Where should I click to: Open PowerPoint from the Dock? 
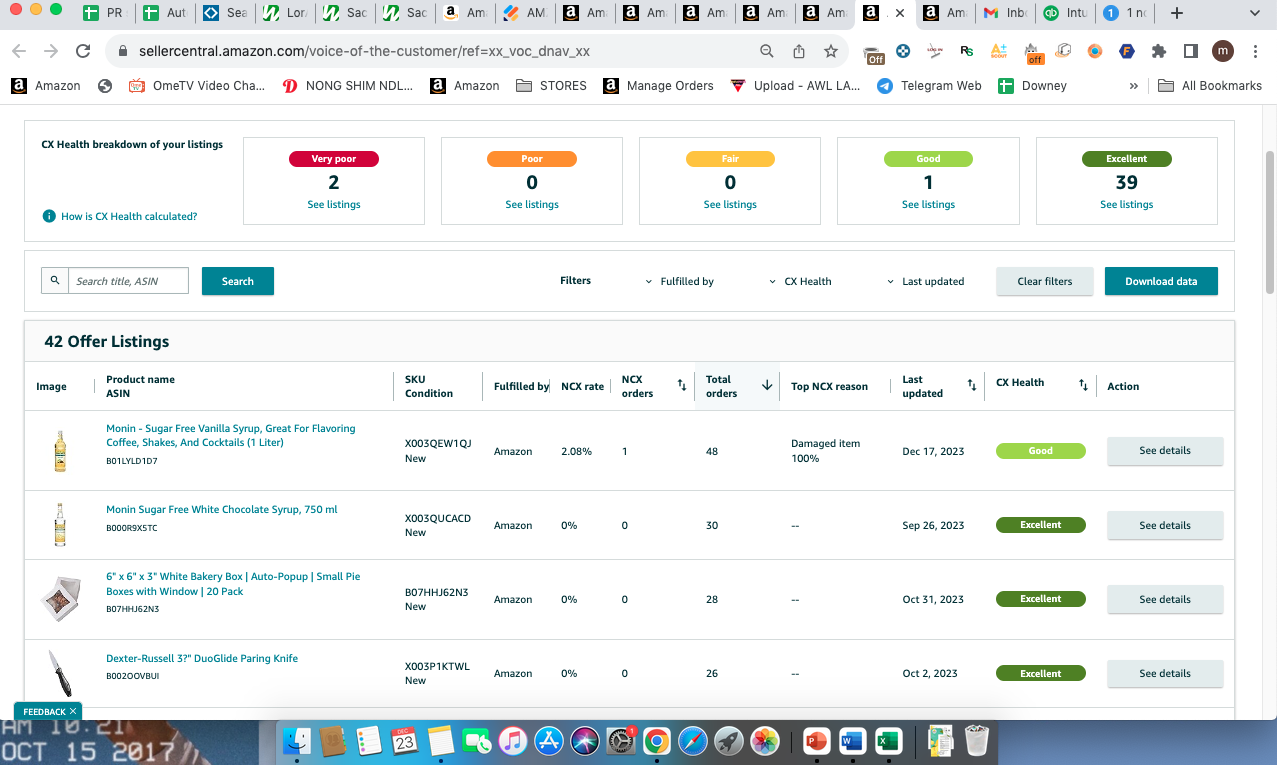click(x=818, y=741)
